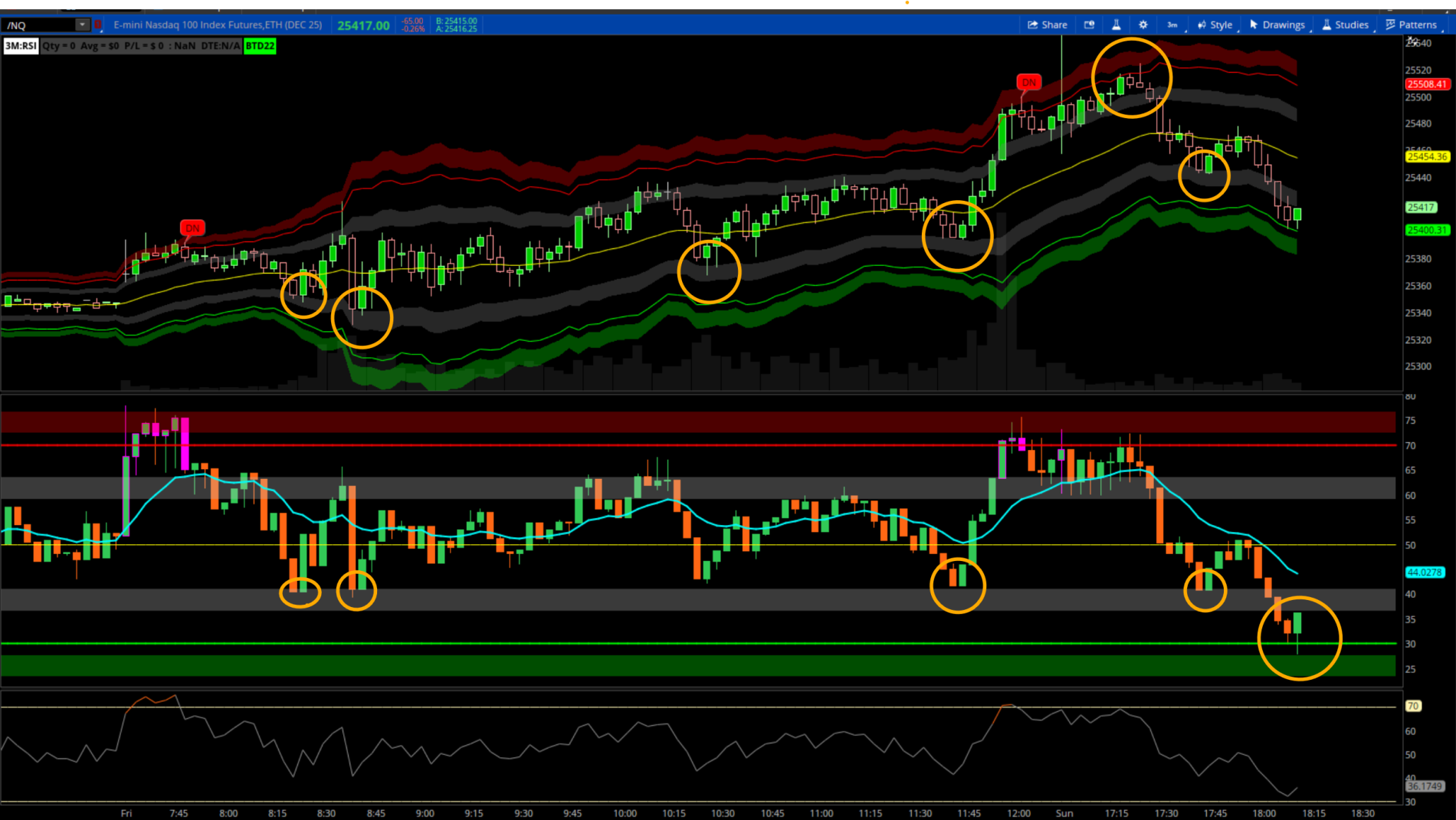The width and height of the screenshot is (1456, 820).
Task: Click the /NQ symbol input field
Action: (38, 25)
